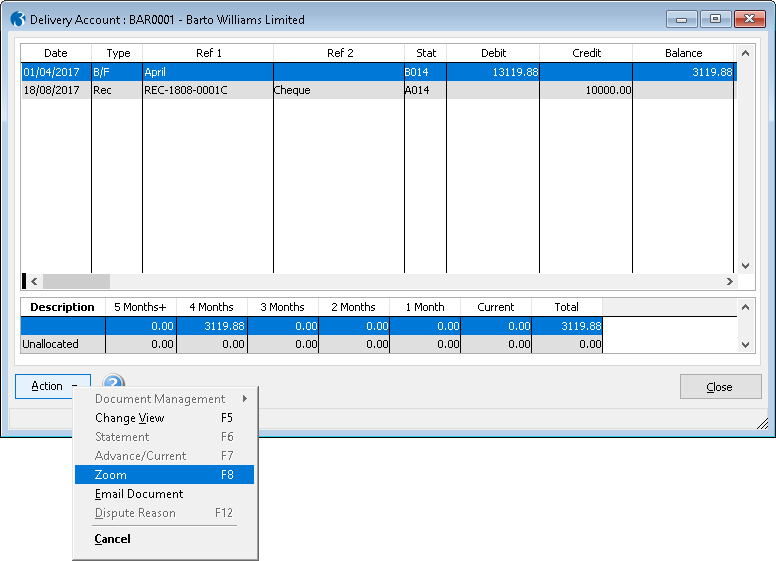Select the 01/04/2017 date cell
Screen dimensions: 776x561
(x=56, y=72)
